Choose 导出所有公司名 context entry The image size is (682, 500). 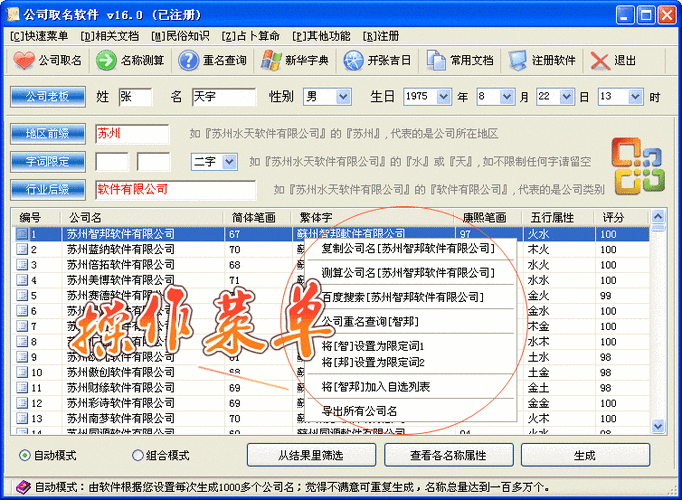tap(411, 411)
